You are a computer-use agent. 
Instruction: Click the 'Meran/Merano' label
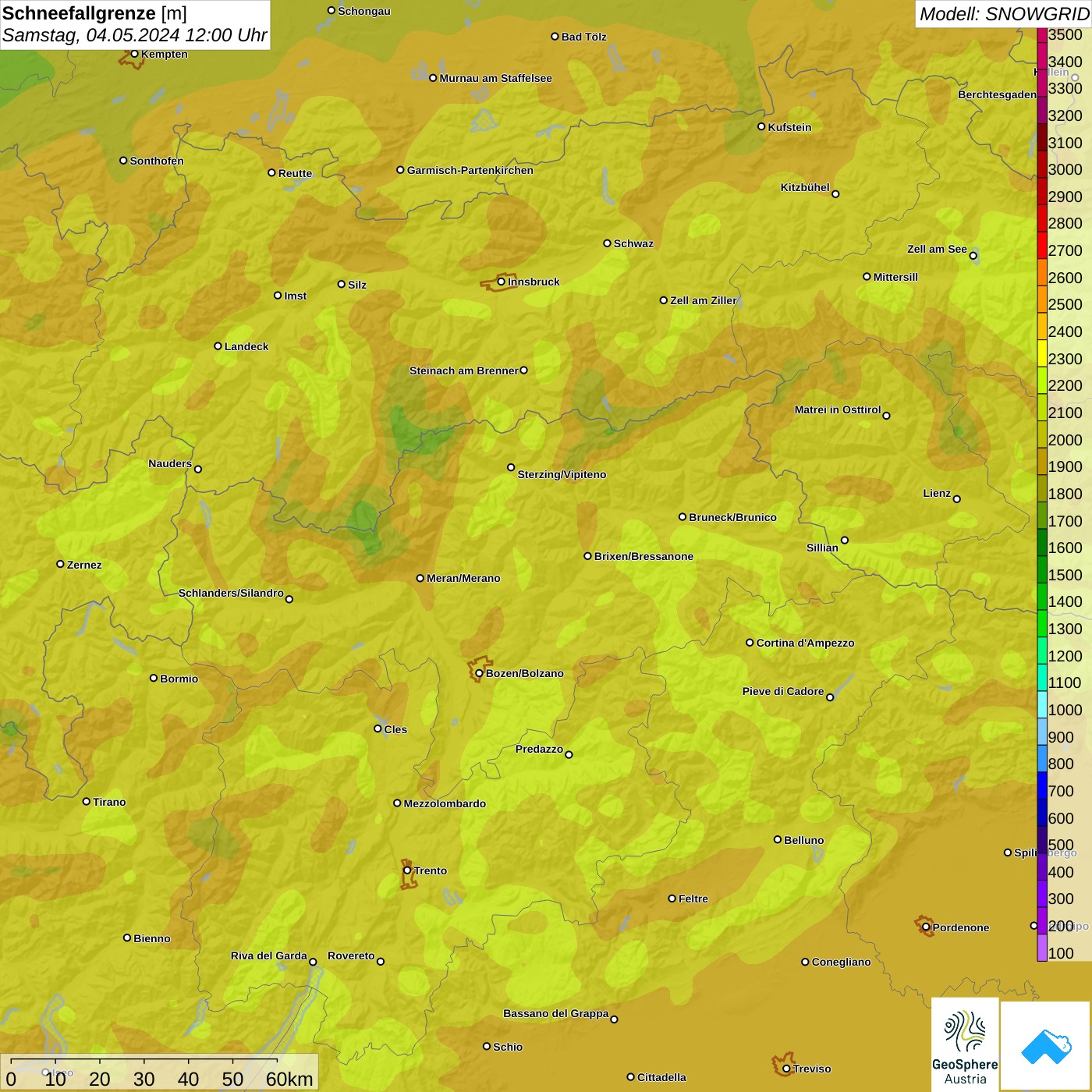click(x=463, y=578)
